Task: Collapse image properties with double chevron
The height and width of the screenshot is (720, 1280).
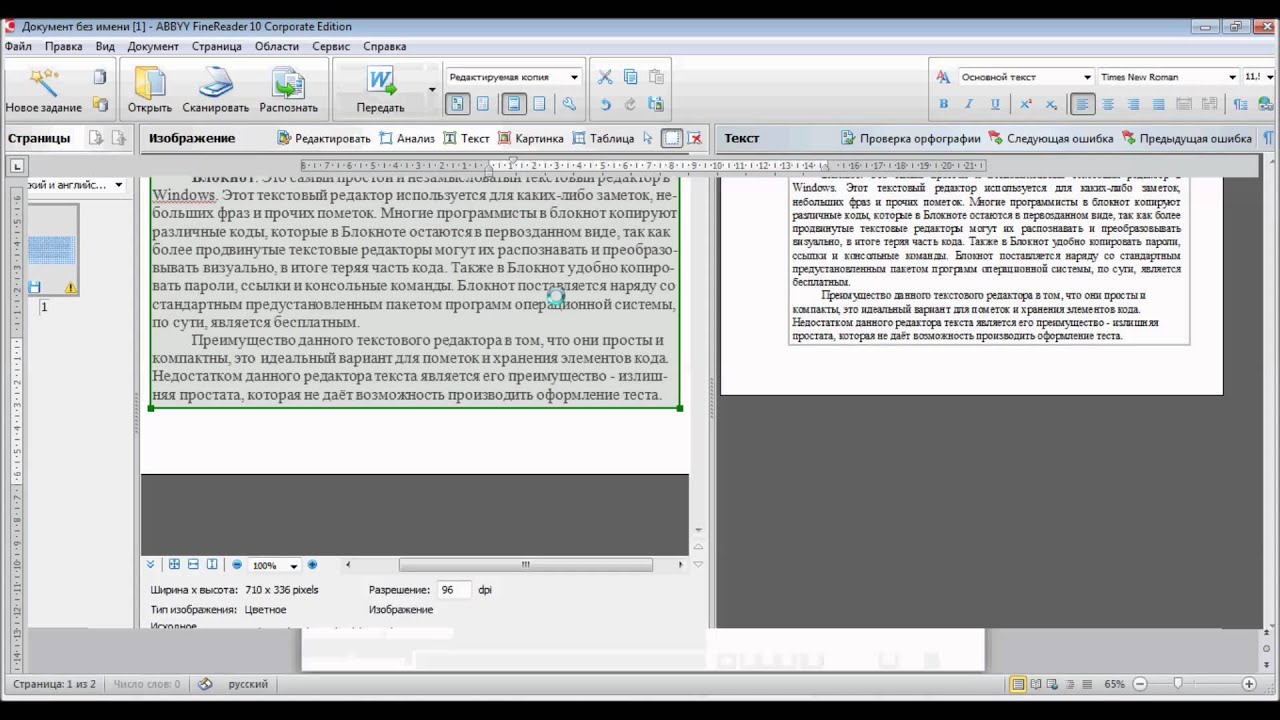Action: pyautogui.click(x=150, y=565)
